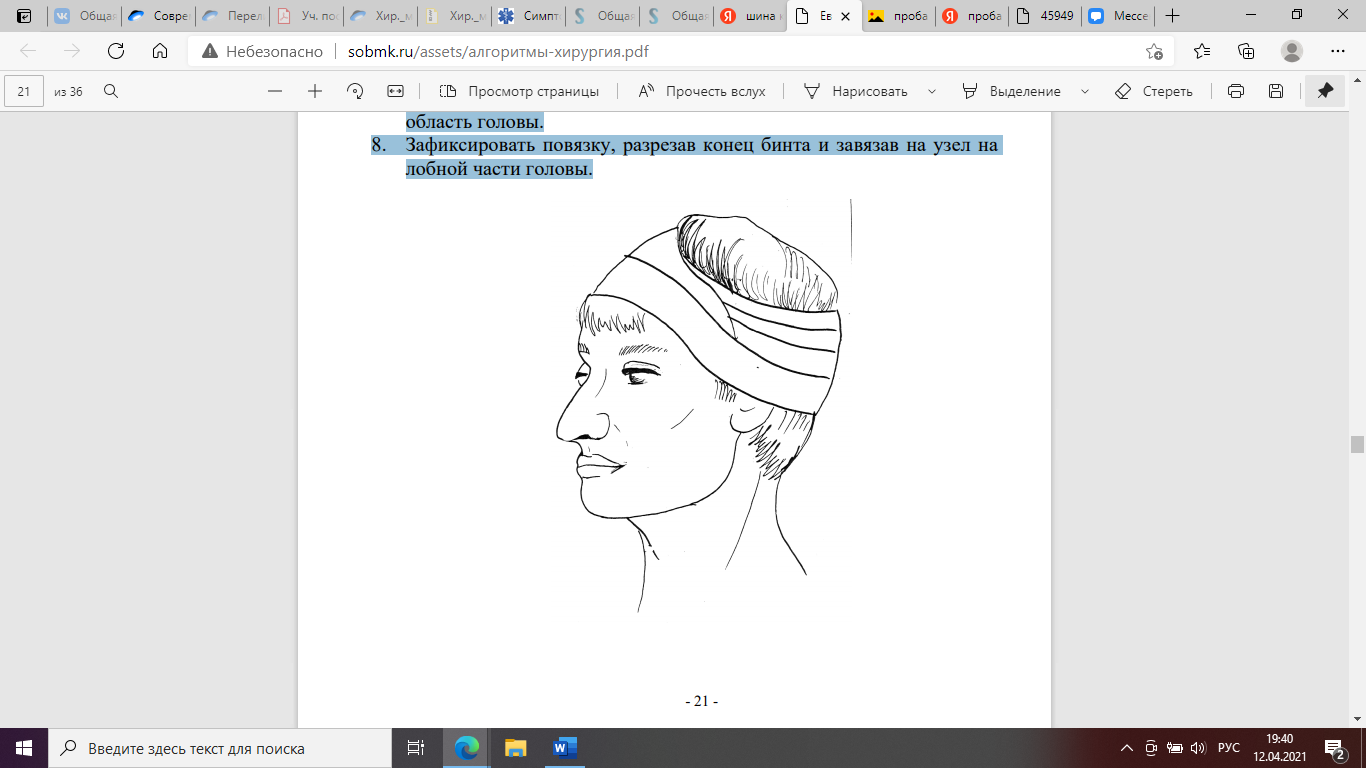1366x768 pixels.
Task: Rotate the PDF page
Action: (x=355, y=91)
